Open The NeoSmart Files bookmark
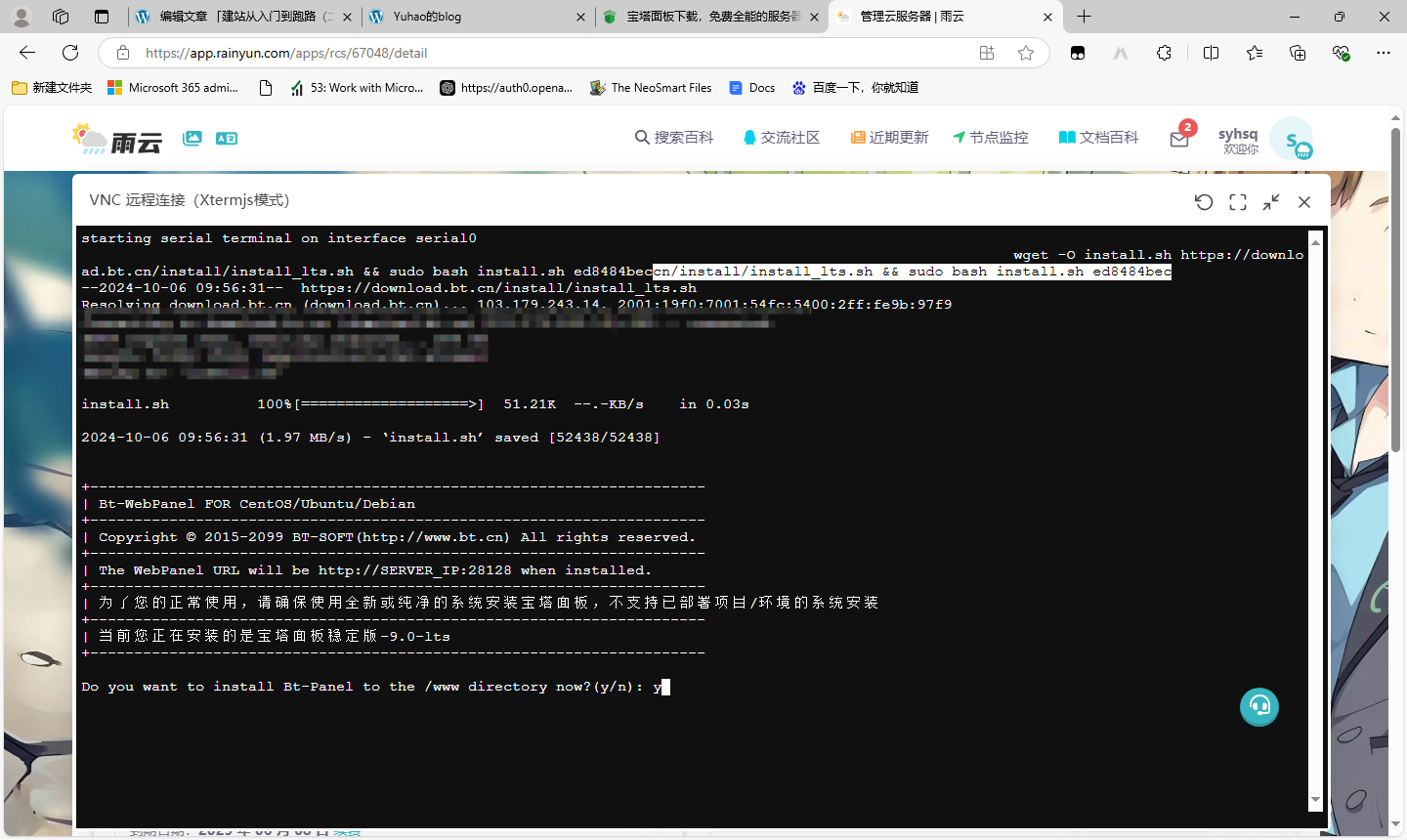The image size is (1407, 840). [x=651, y=88]
